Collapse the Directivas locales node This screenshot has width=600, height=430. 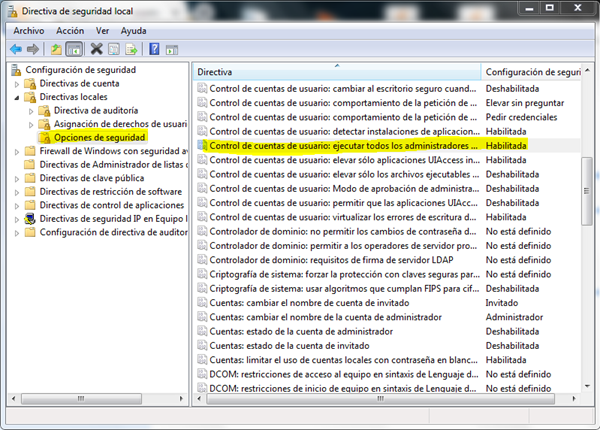(17, 97)
